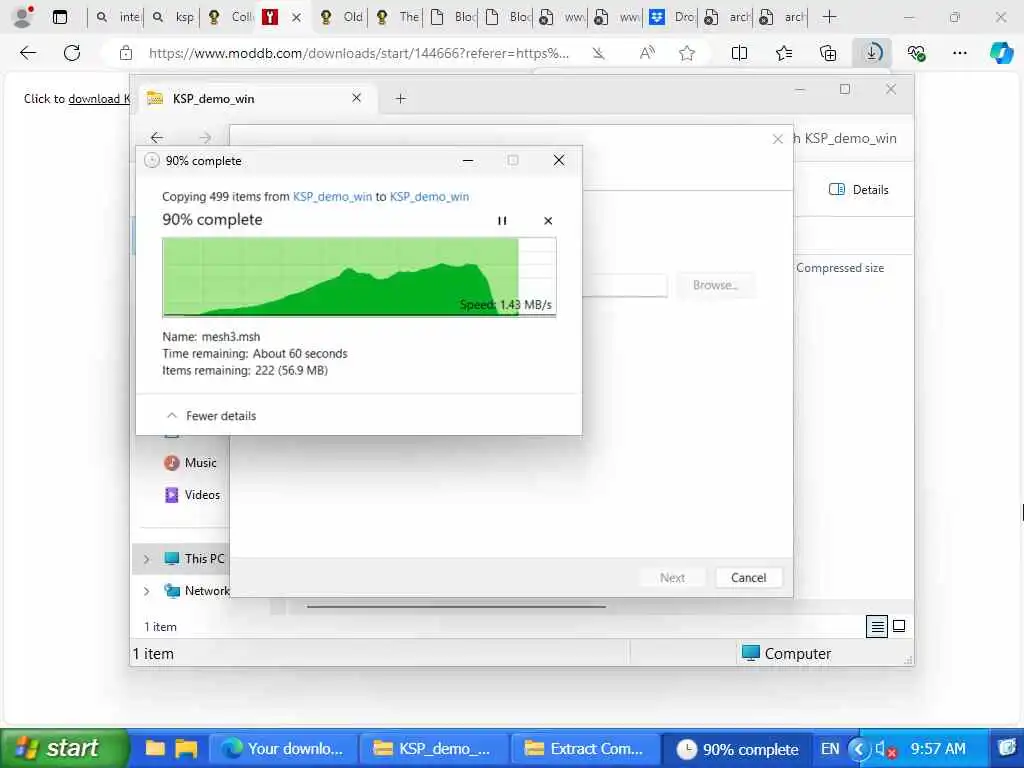
Task: Switch Explorer to details list view
Action: click(x=877, y=626)
